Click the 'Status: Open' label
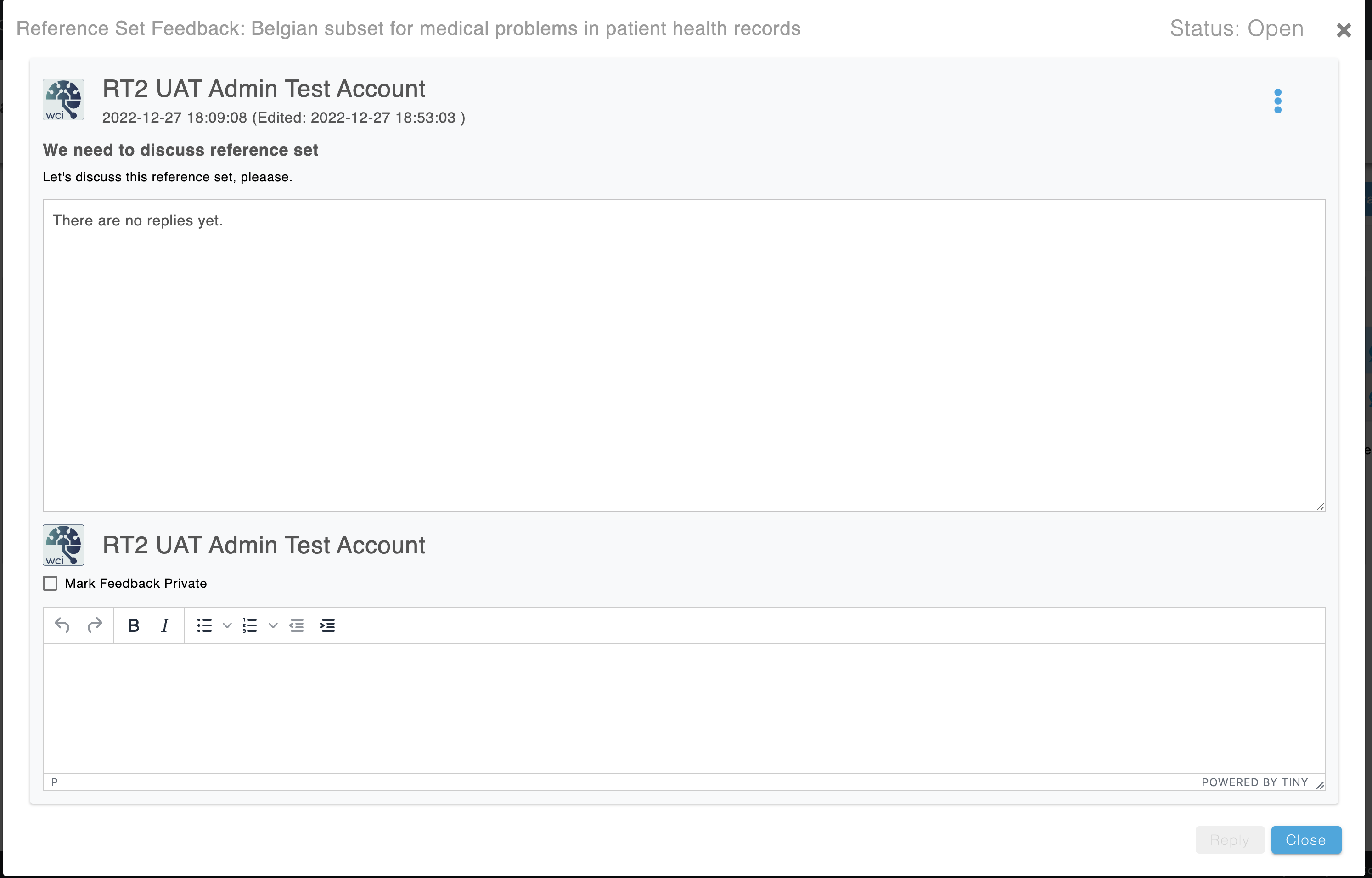1372x878 pixels. coord(1237,28)
